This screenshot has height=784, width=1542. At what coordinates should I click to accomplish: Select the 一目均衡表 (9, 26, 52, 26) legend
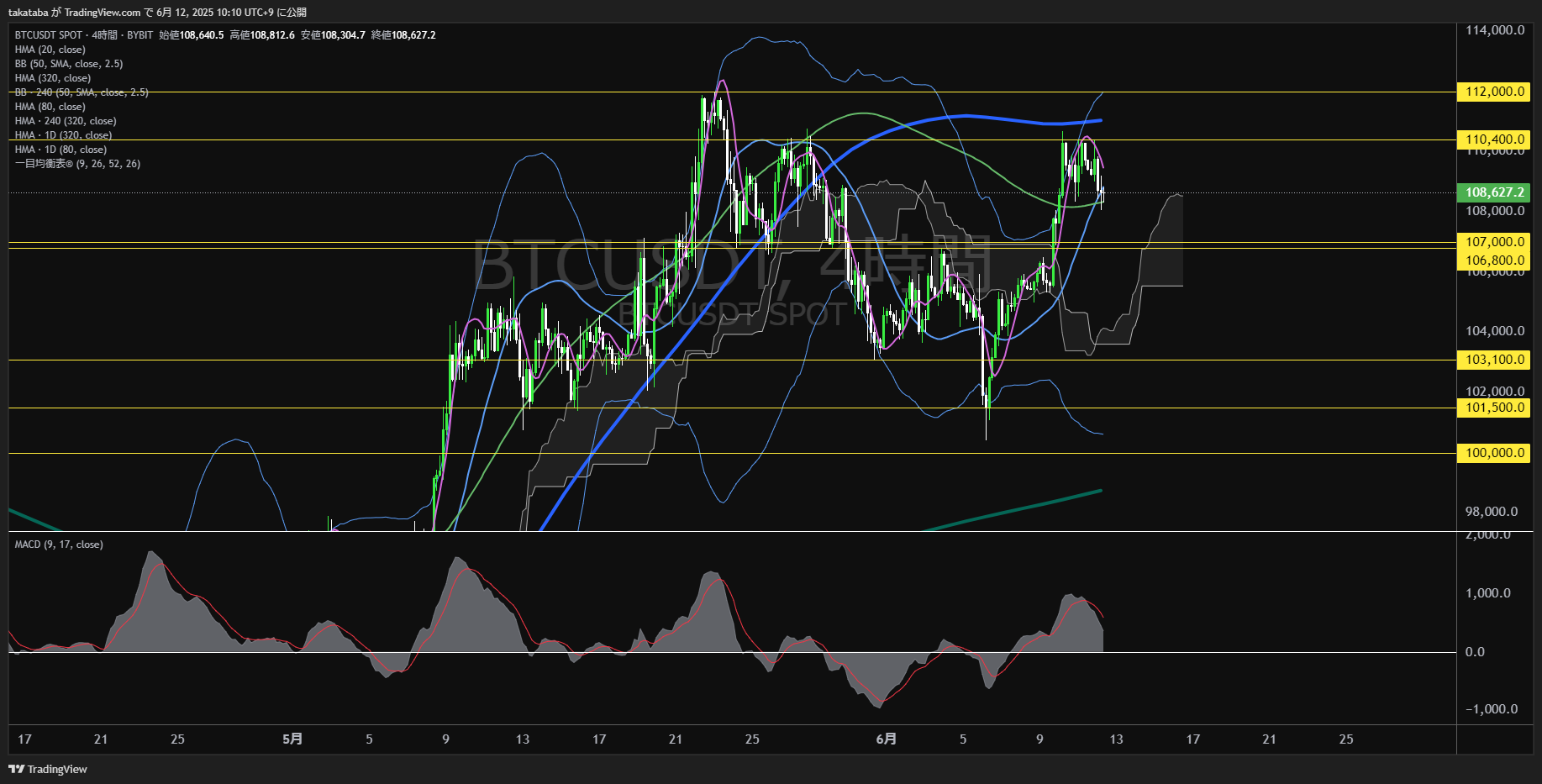tap(77, 164)
